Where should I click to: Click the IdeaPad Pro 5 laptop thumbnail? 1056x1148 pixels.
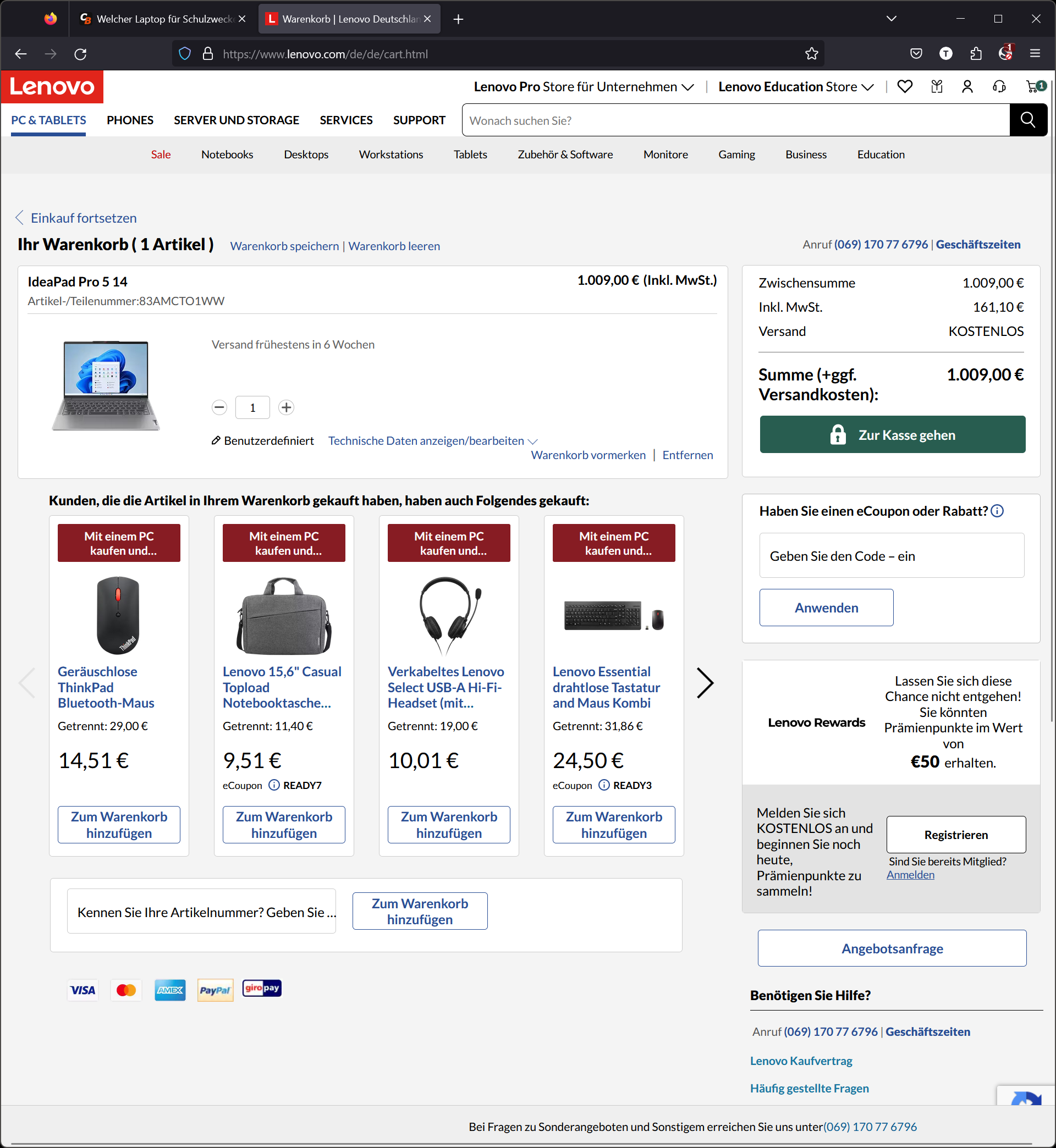click(106, 385)
